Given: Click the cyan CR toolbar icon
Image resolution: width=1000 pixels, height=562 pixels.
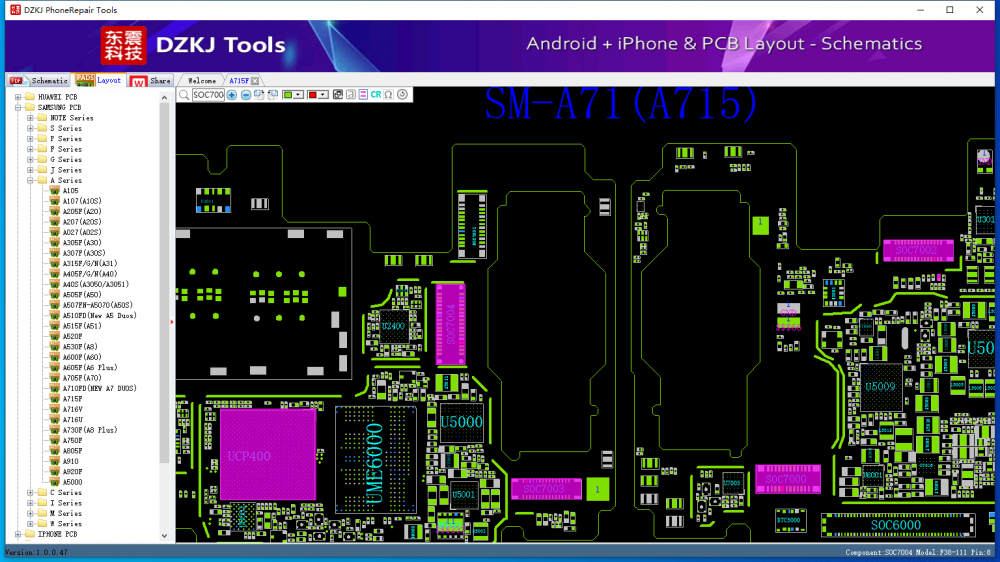Looking at the screenshot, I should point(376,95).
